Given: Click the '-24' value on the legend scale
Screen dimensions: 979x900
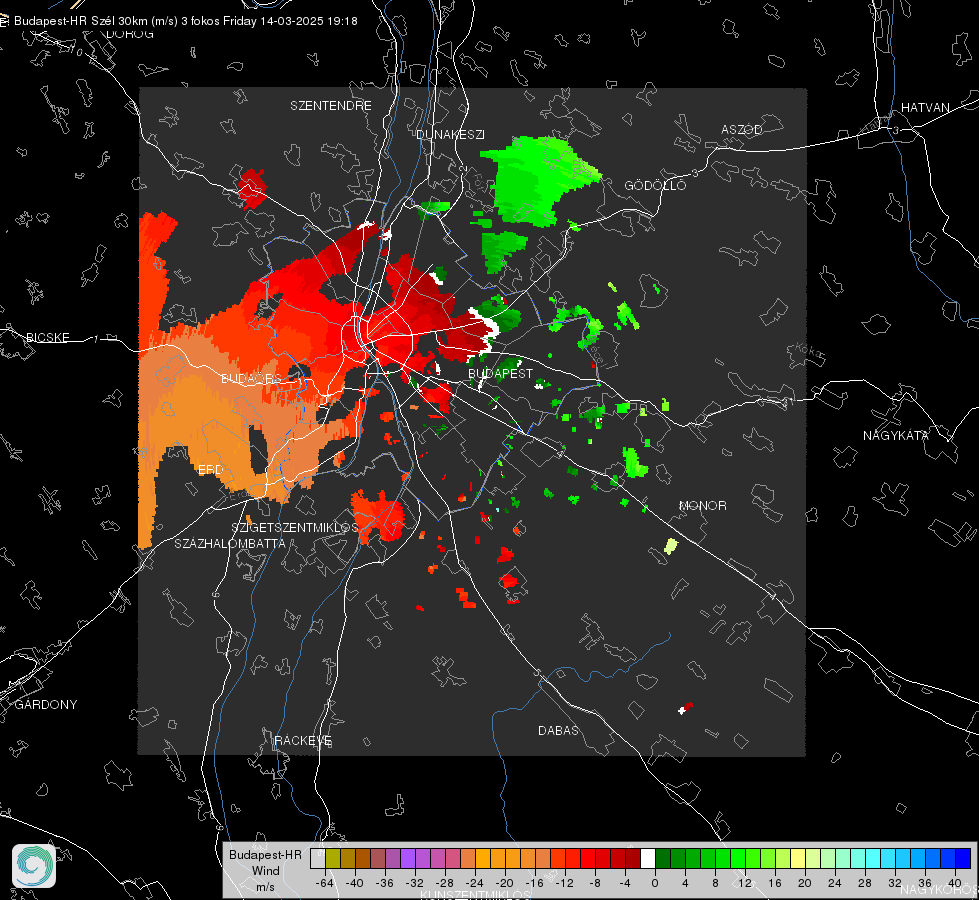Looking at the screenshot, I should (x=474, y=883).
